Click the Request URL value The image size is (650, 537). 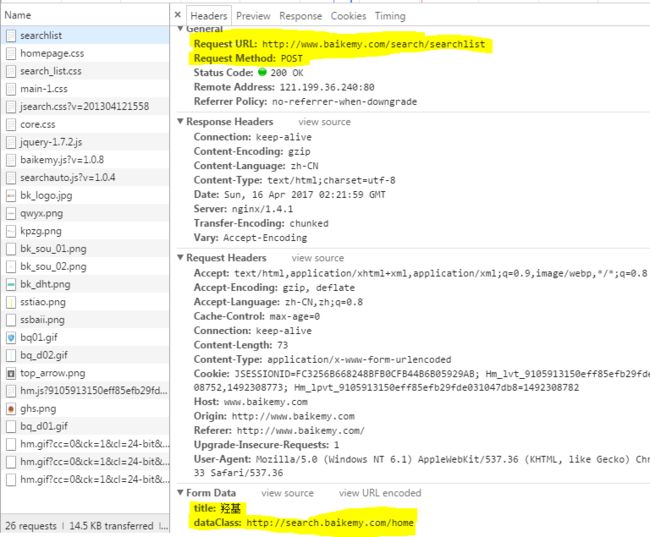click(x=374, y=44)
